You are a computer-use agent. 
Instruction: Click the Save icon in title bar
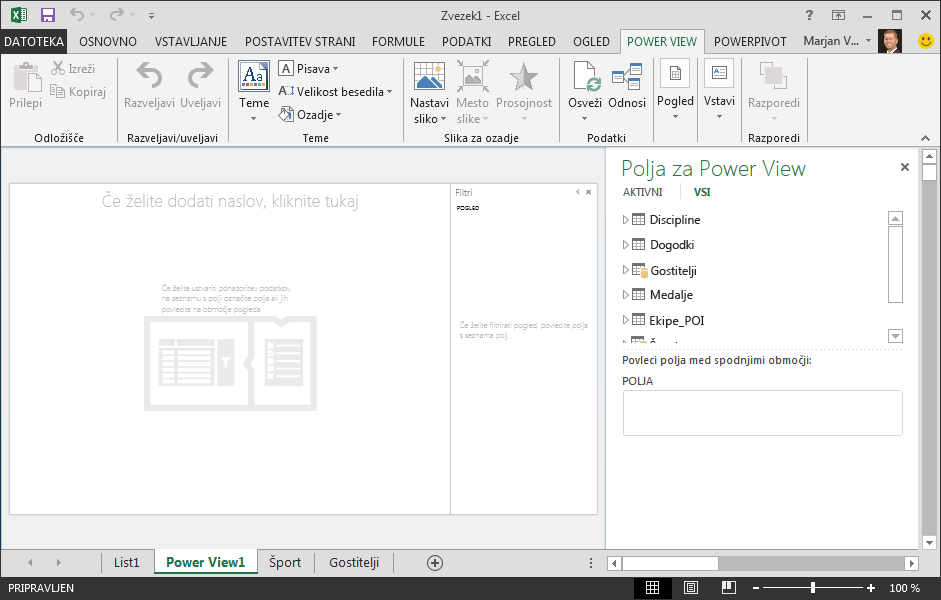coord(47,15)
